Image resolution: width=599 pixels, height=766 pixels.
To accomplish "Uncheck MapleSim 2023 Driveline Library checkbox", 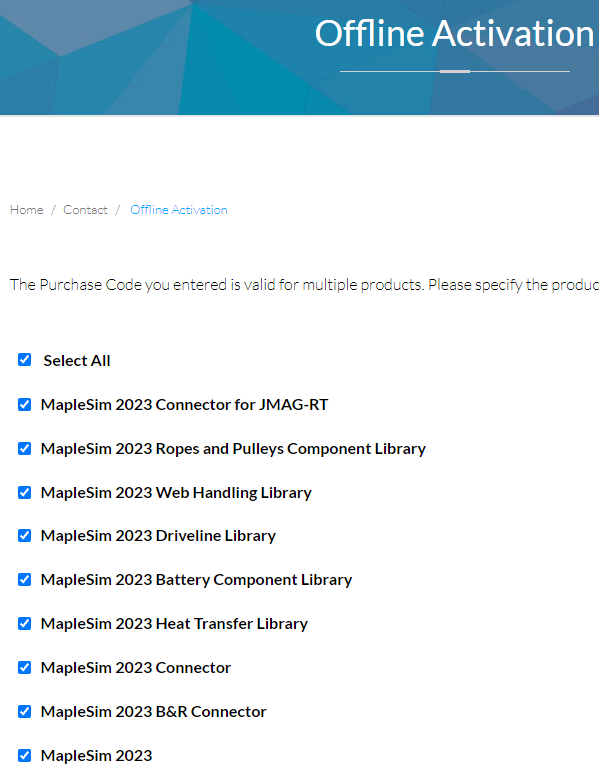I will [24, 536].
